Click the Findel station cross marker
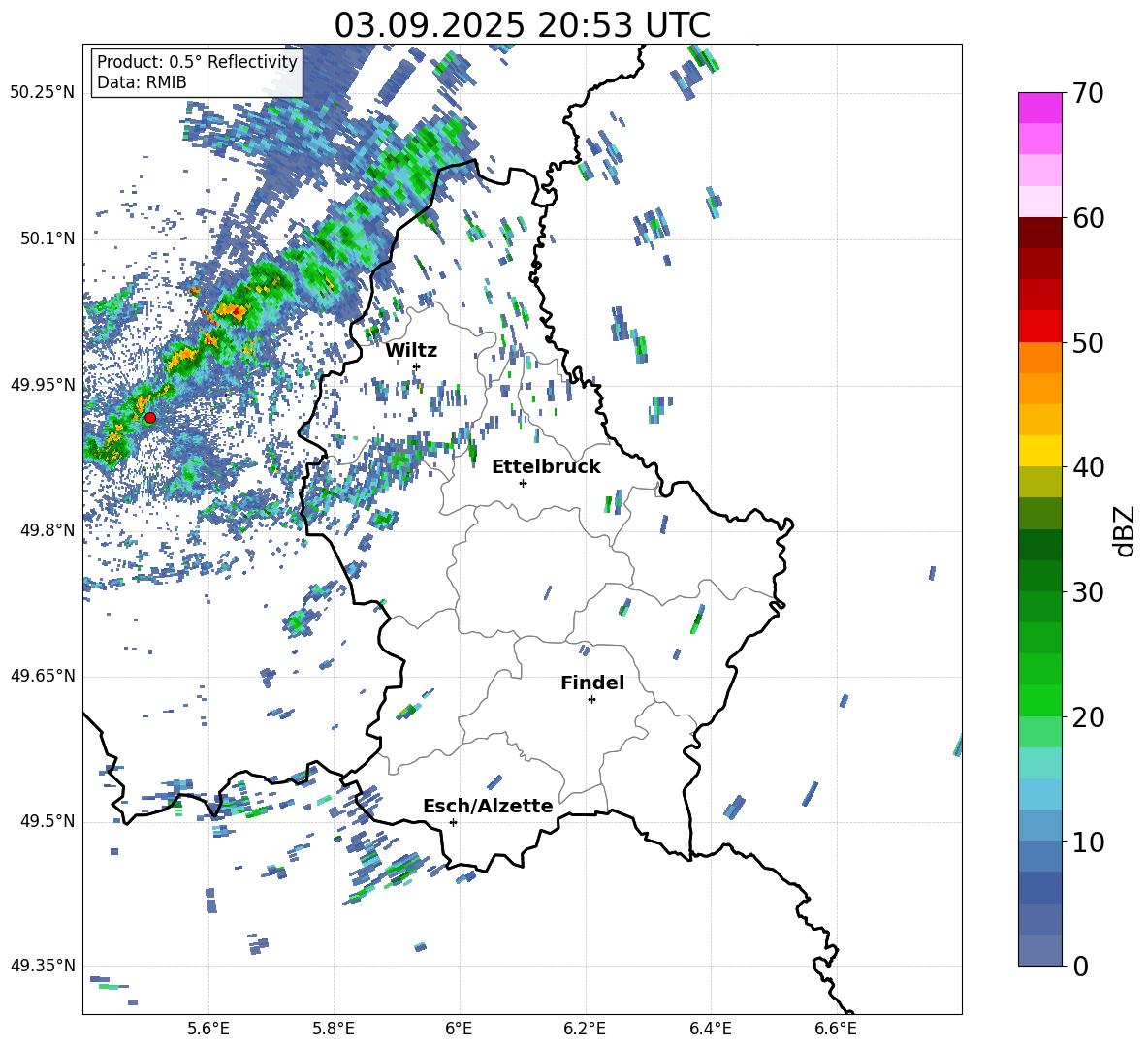Image resolution: width=1148 pixels, height=1048 pixels. click(x=591, y=700)
